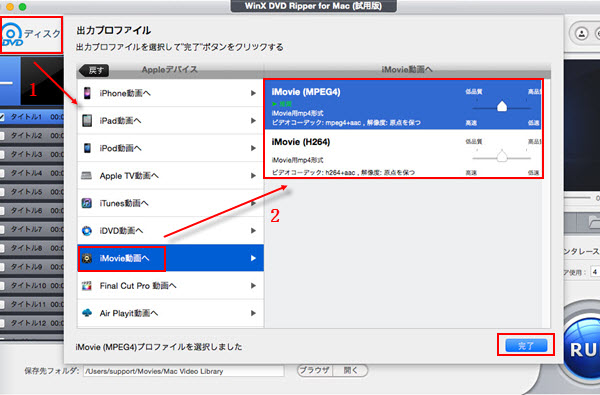
Task: Toggle the タイトル2 checkbox
Action: [2, 135]
